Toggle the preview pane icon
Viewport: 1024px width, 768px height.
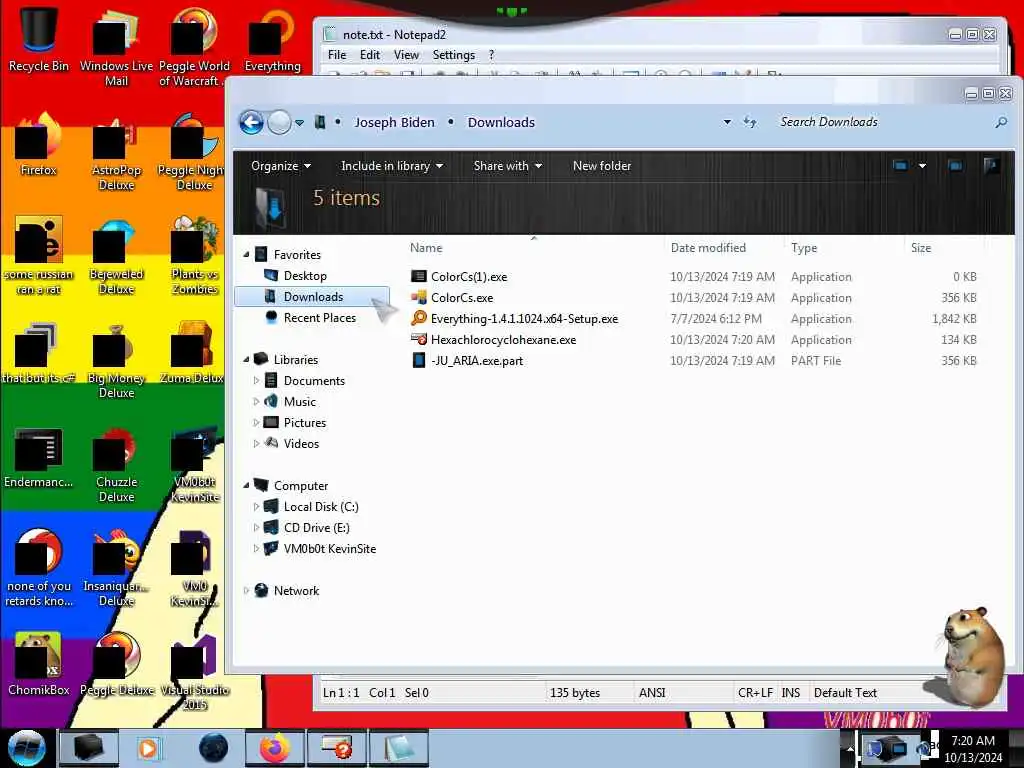coord(955,166)
